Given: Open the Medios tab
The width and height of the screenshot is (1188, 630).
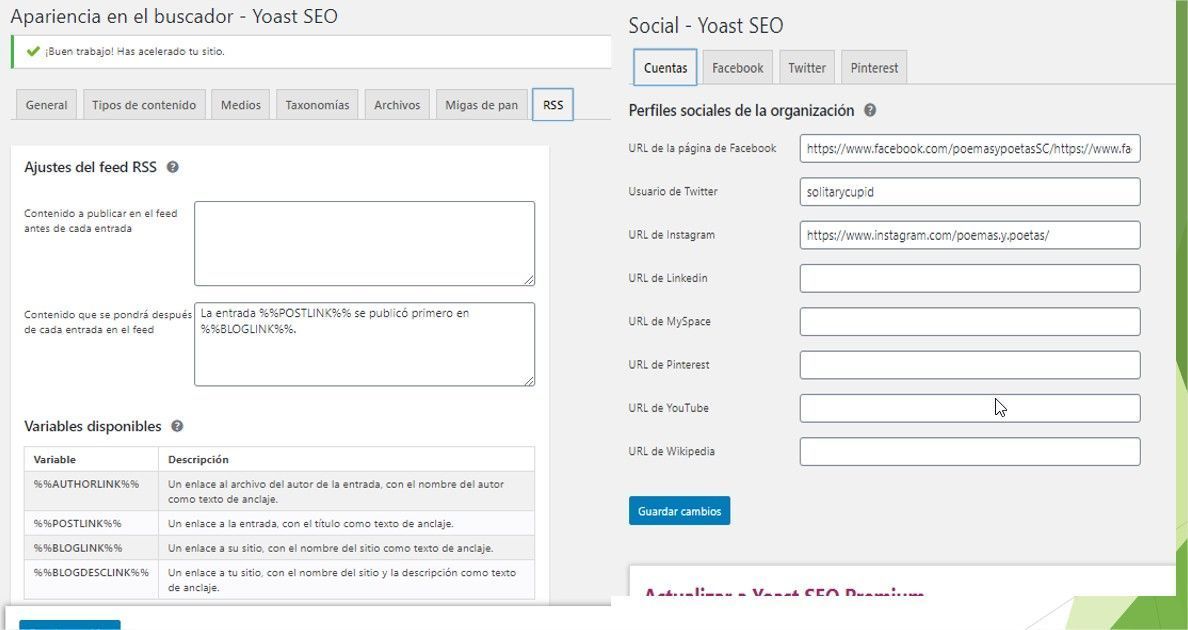Looking at the screenshot, I should 241,105.
